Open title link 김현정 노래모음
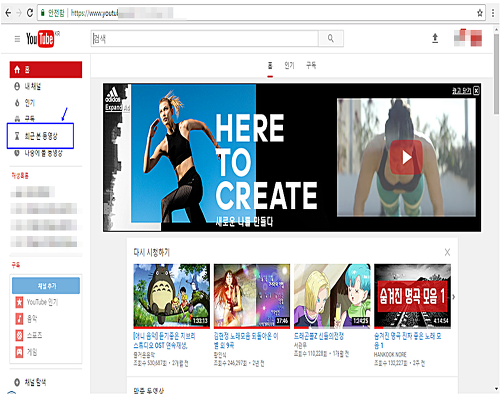The height and width of the screenshot is (398, 500). tap(246, 340)
